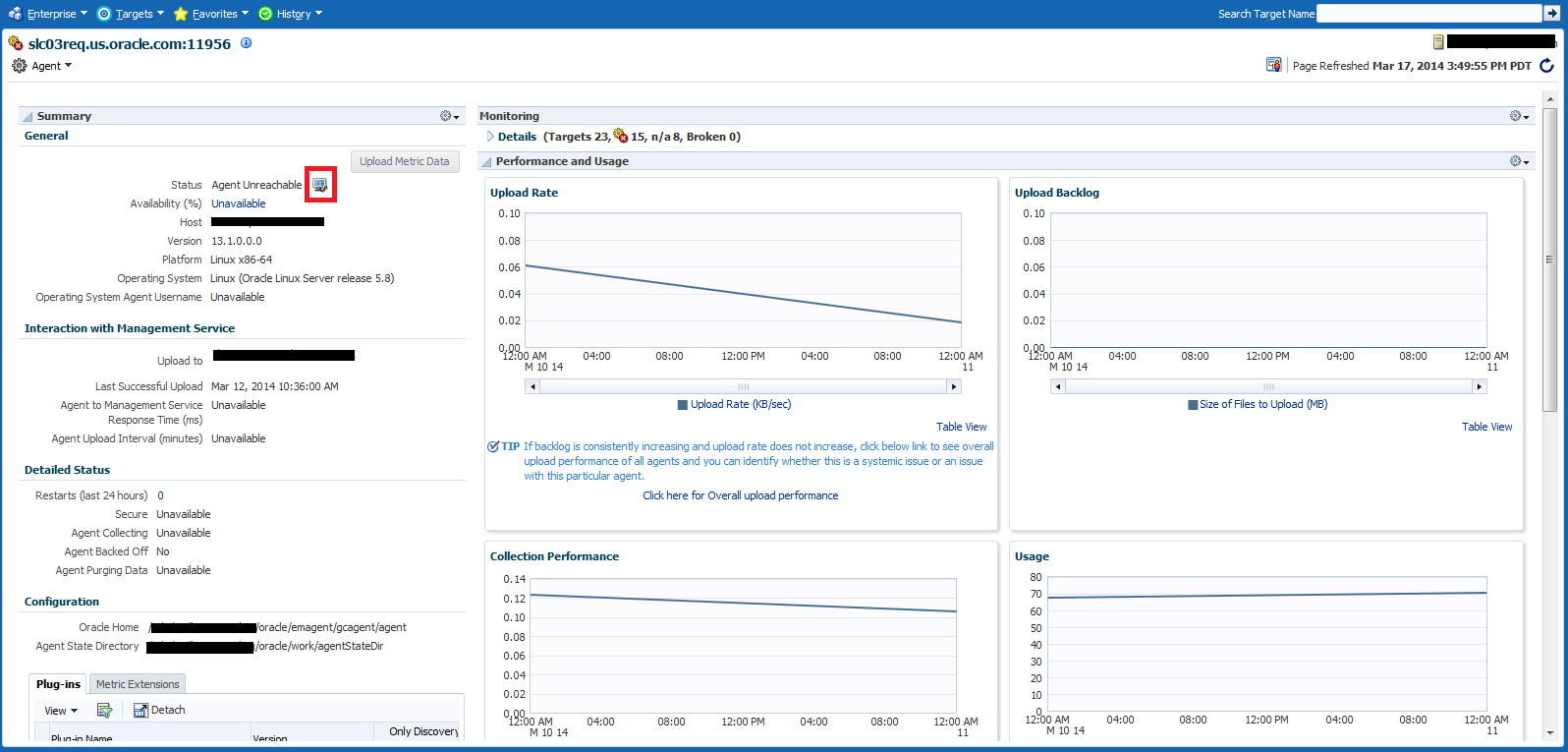Open the Summary section gear menu
The width and height of the screenshot is (1568, 752).
click(x=450, y=116)
